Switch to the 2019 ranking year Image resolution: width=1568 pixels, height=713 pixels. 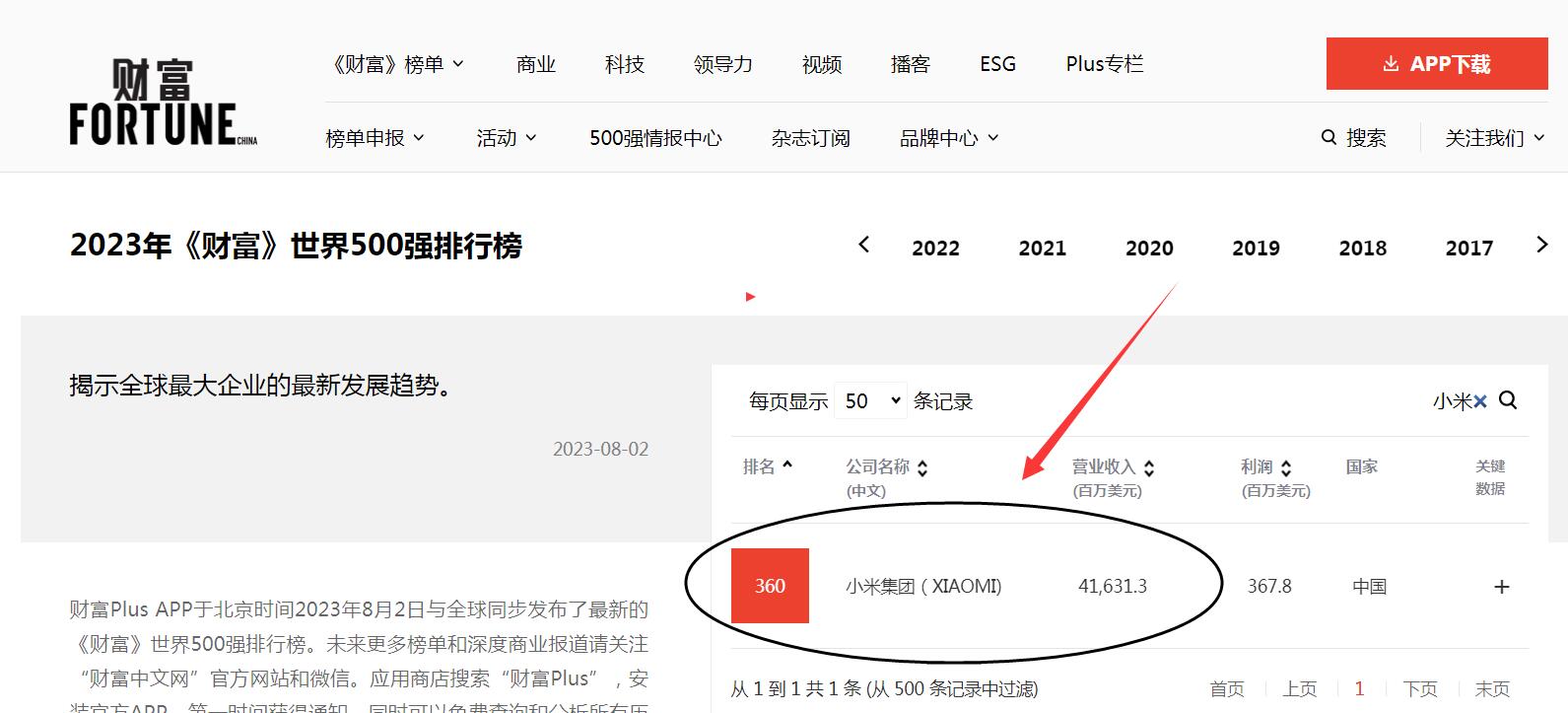(1256, 249)
